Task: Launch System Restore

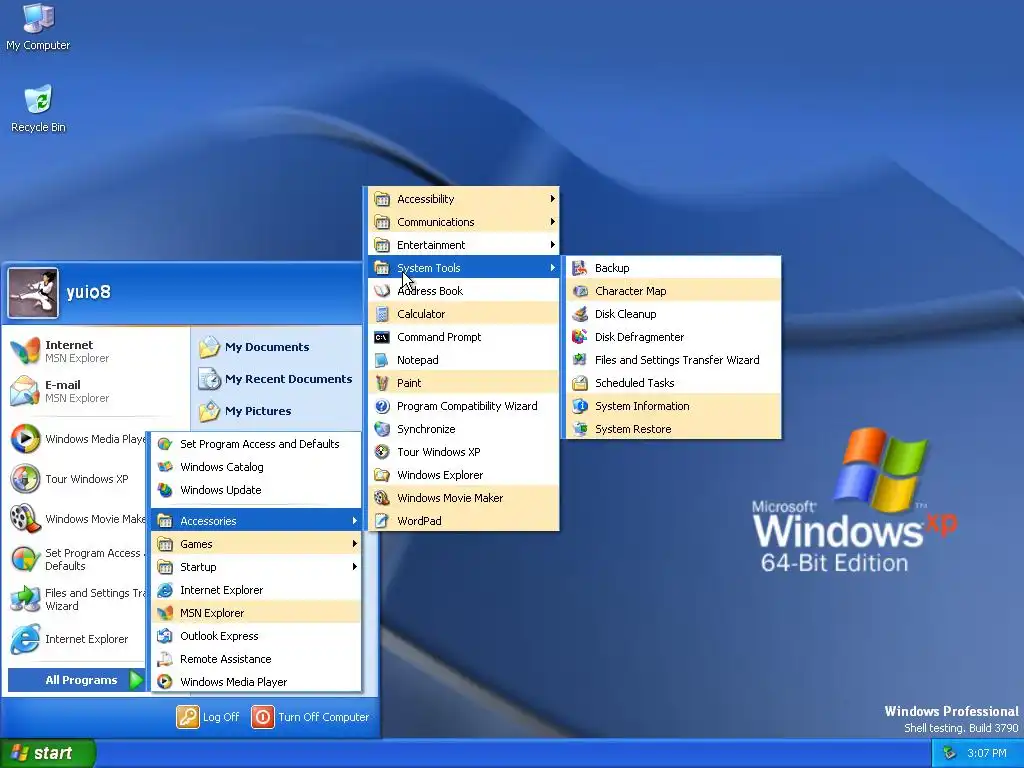Action: [673, 429]
